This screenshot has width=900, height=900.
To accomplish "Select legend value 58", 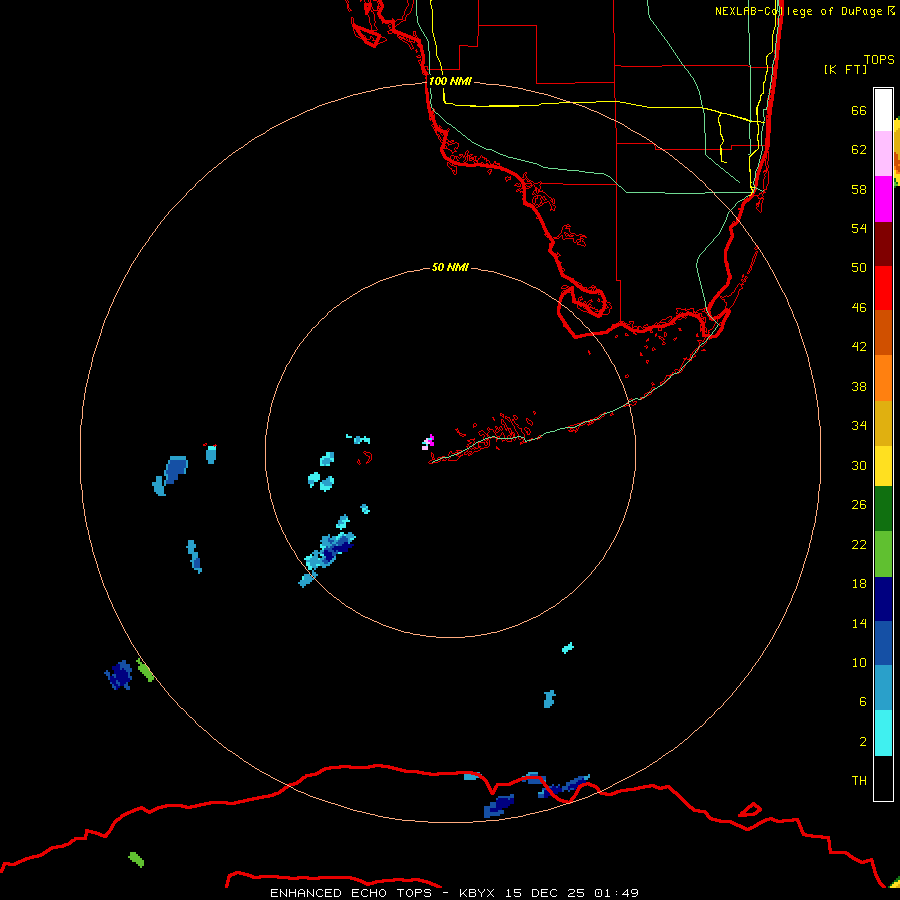I will click(x=859, y=189).
